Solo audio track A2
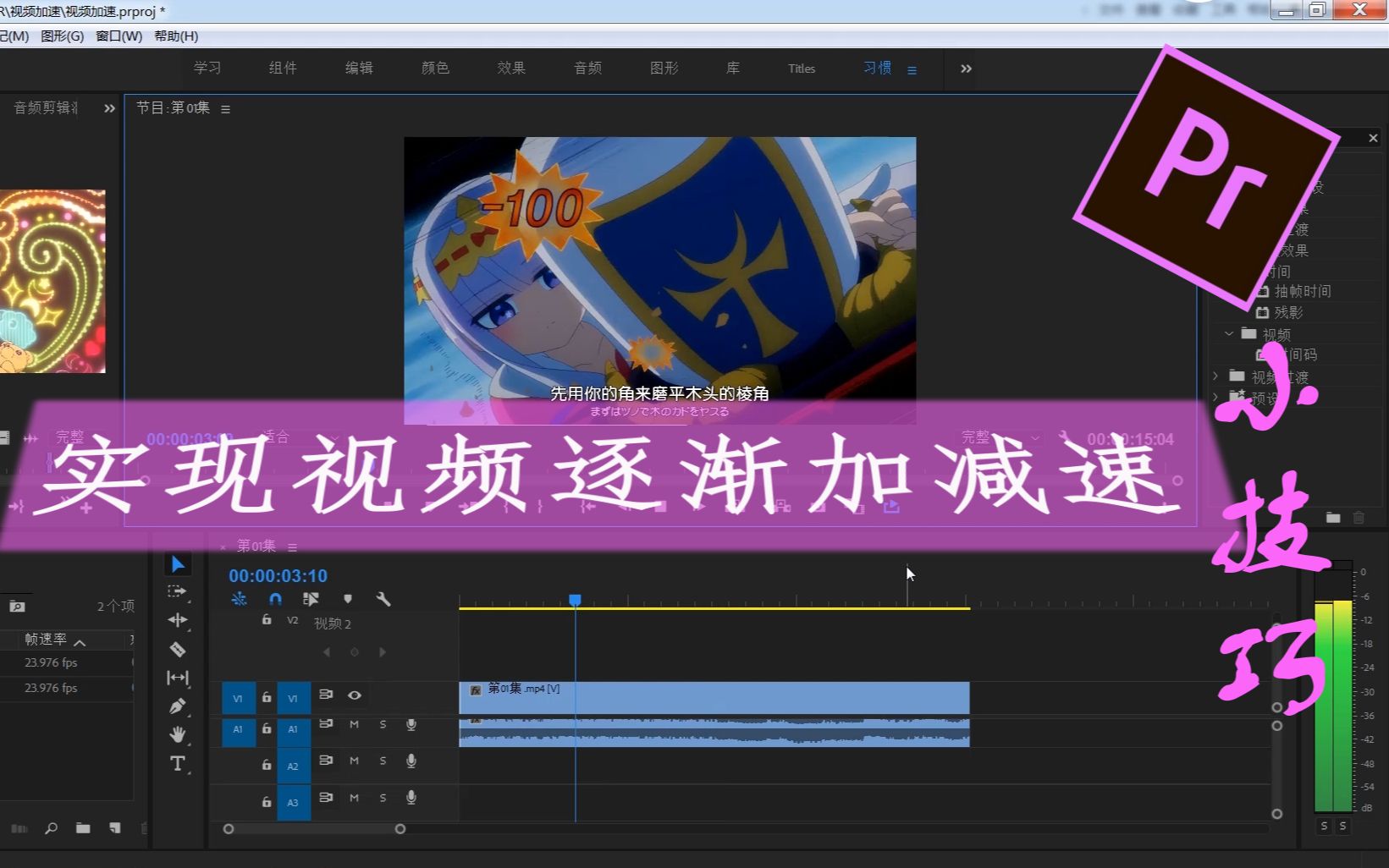1389x868 pixels. click(x=383, y=761)
